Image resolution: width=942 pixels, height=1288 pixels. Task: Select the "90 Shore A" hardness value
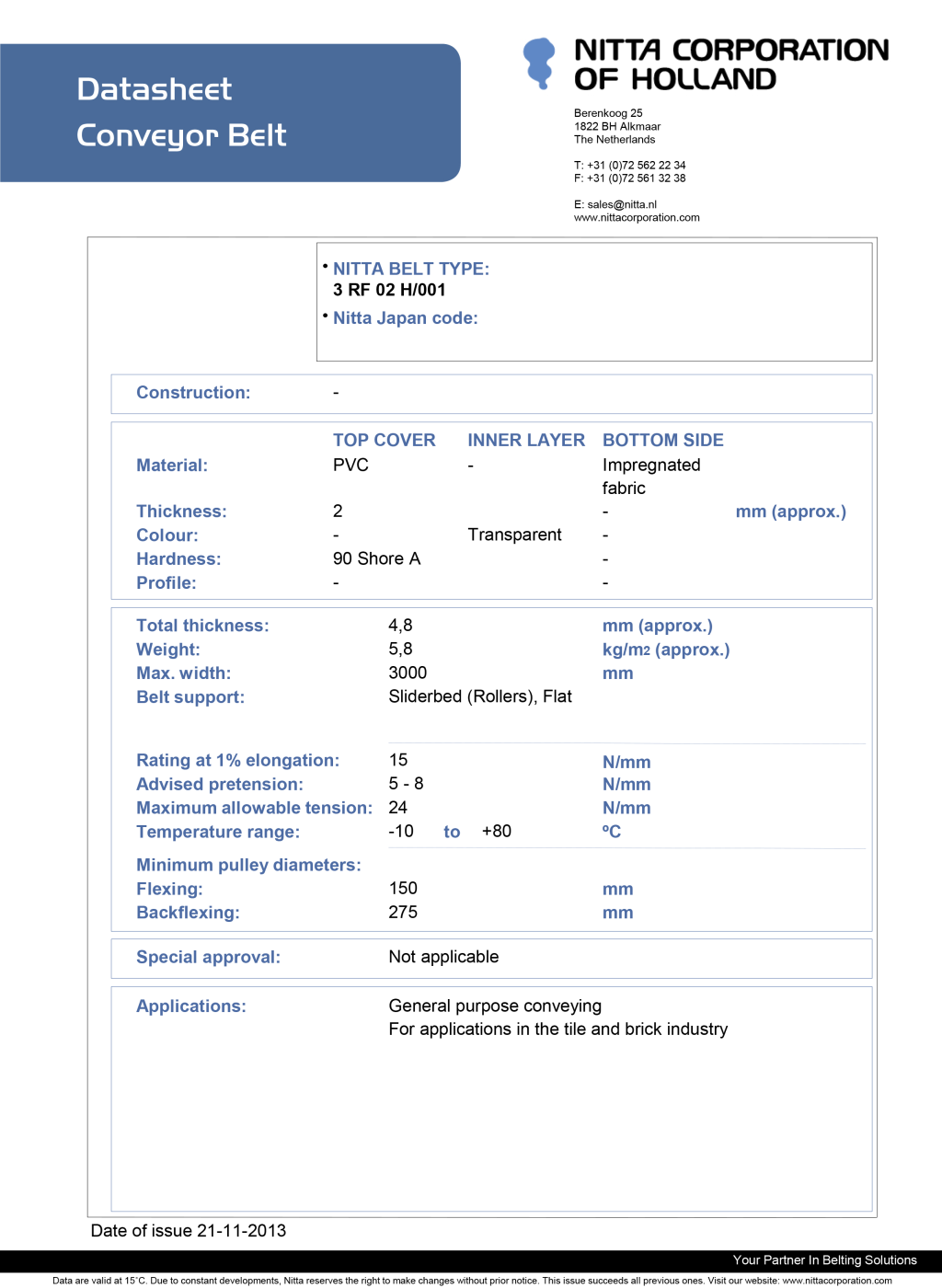pos(376,558)
